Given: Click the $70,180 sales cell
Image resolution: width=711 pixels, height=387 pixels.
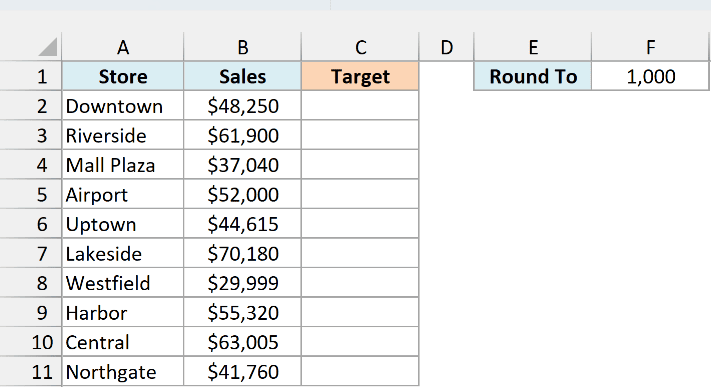Looking at the screenshot, I should point(243,253).
